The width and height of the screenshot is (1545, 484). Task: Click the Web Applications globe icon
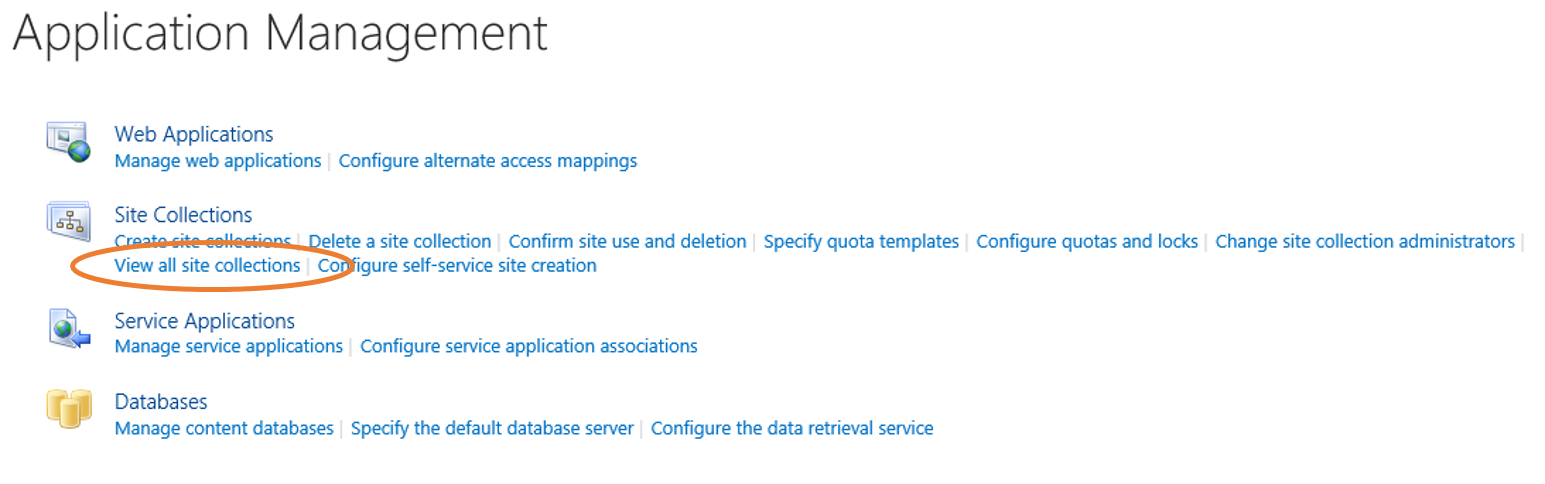coord(68,142)
